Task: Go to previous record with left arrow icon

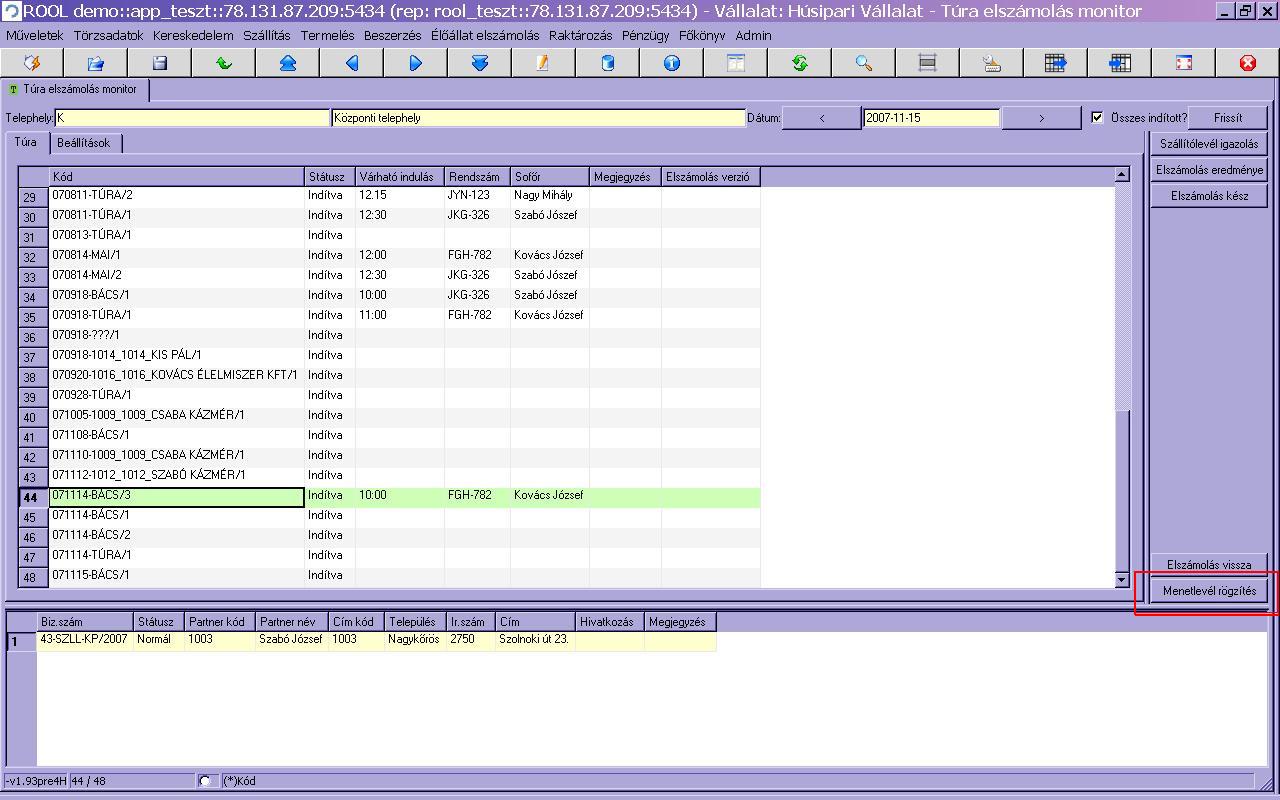Action: point(352,63)
